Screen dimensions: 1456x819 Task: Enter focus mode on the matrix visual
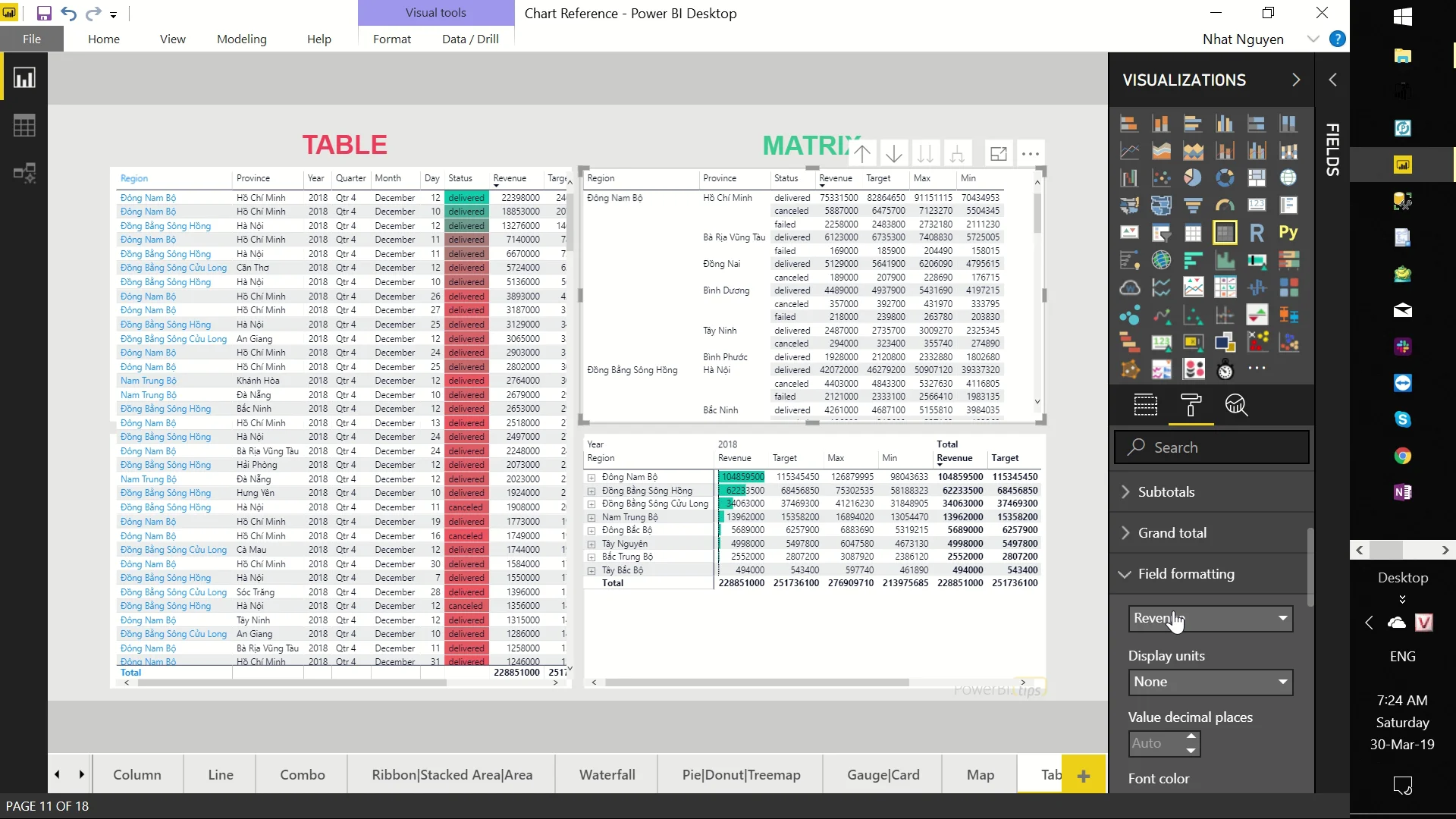[998, 152]
